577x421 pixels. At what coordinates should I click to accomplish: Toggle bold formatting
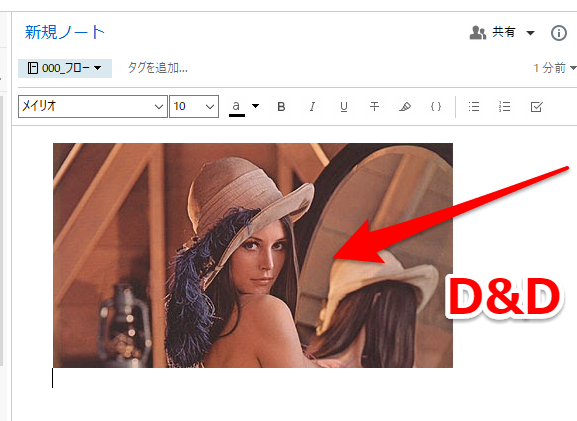[x=281, y=107]
